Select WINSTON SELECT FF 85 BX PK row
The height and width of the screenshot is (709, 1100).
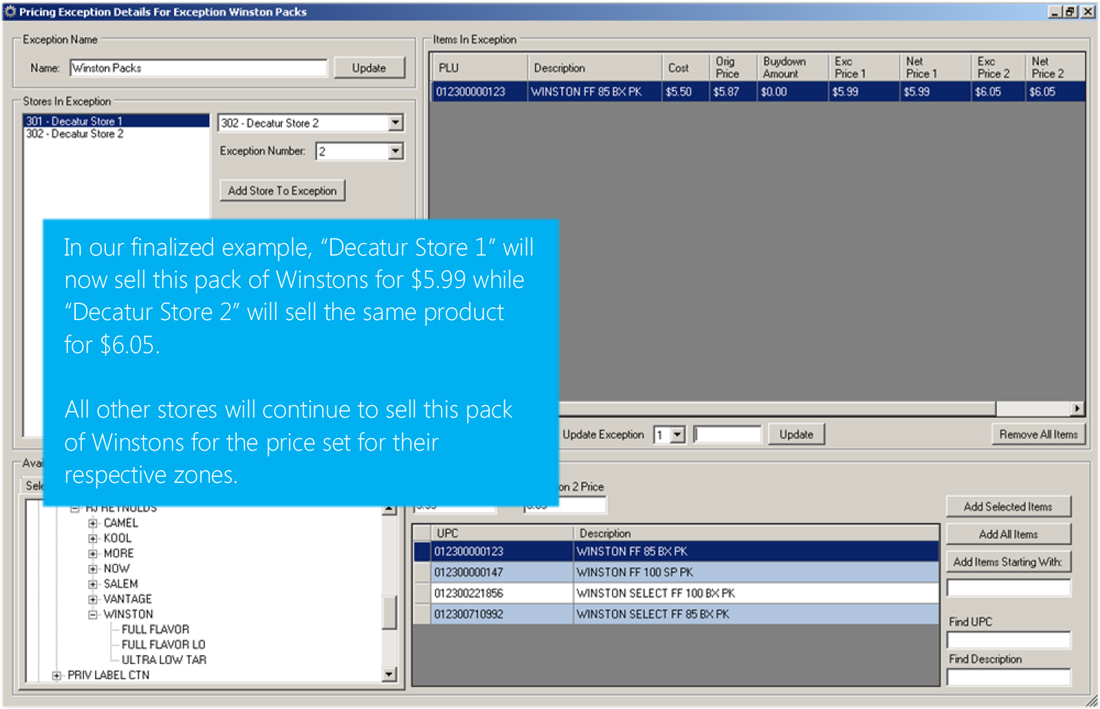tap(676, 614)
